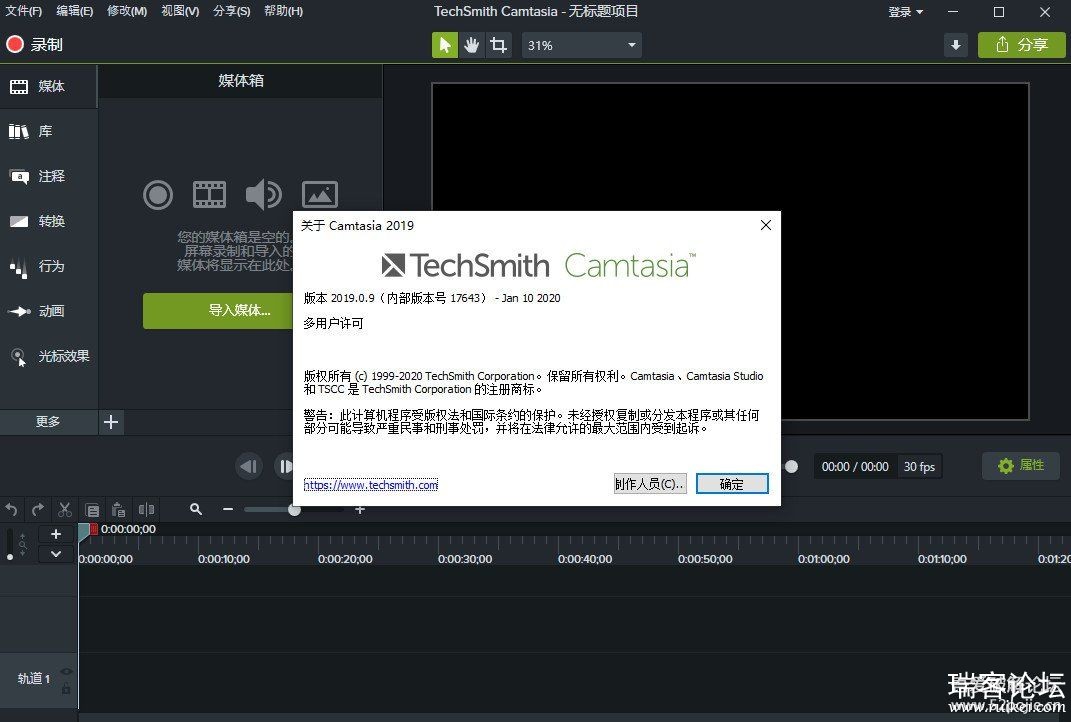1071x722 pixels.
Task: Click the 30 fps frame rate display
Action: [919, 467]
